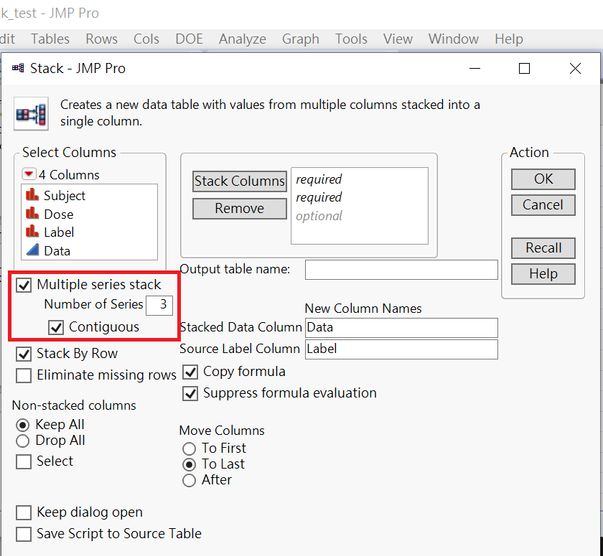Image resolution: width=603 pixels, height=556 pixels.
Task: Toggle the Contiguous checkbox
Action: pyautogui.click(x=56, y=327)
